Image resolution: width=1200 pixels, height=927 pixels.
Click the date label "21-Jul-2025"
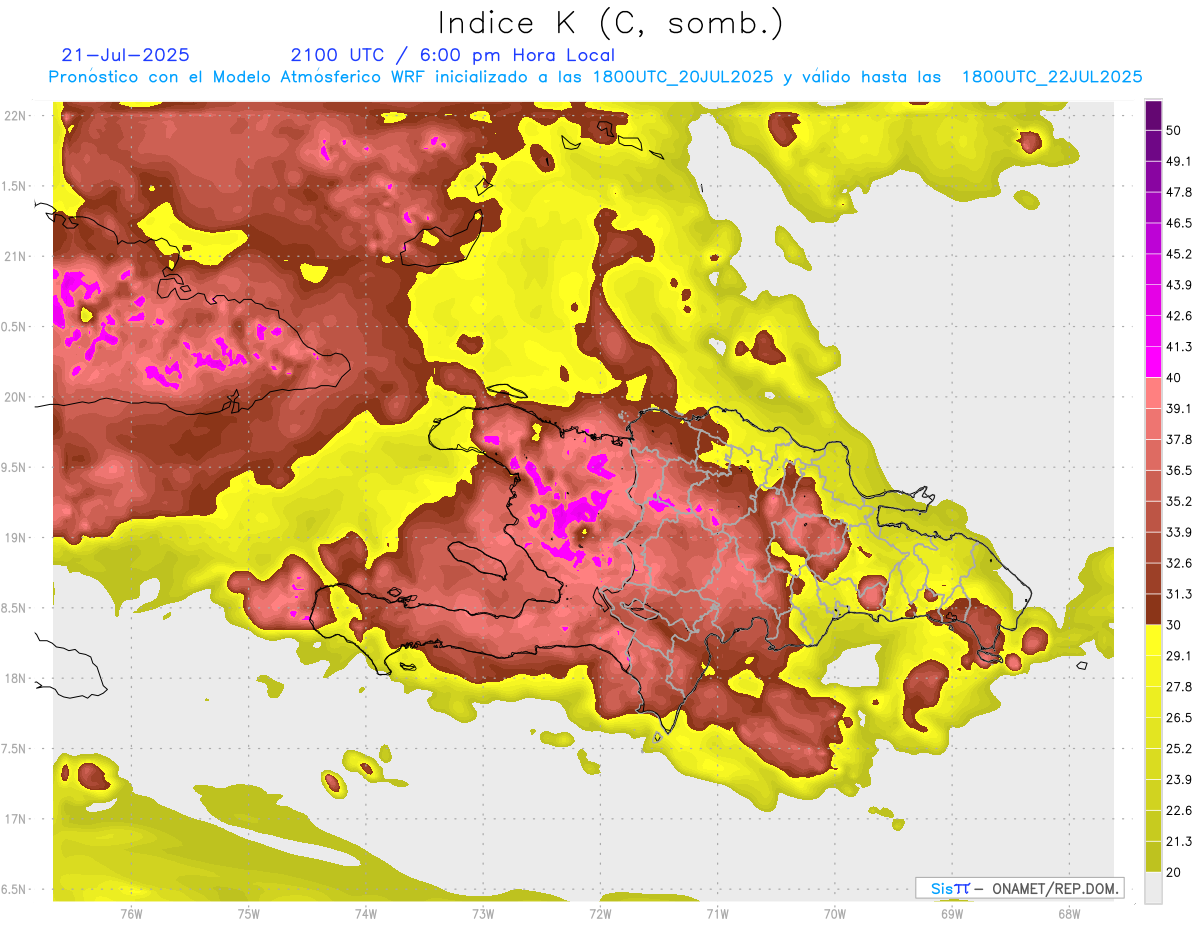[x=126, y=55]
